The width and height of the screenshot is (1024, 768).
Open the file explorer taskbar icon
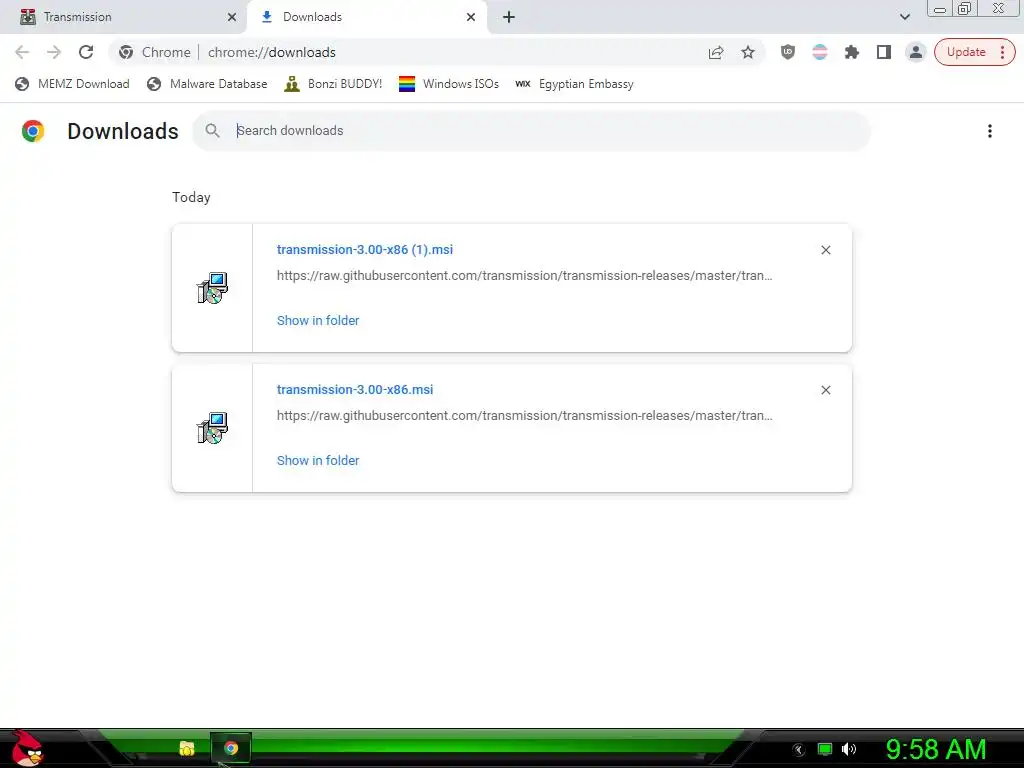click(187, 748)
